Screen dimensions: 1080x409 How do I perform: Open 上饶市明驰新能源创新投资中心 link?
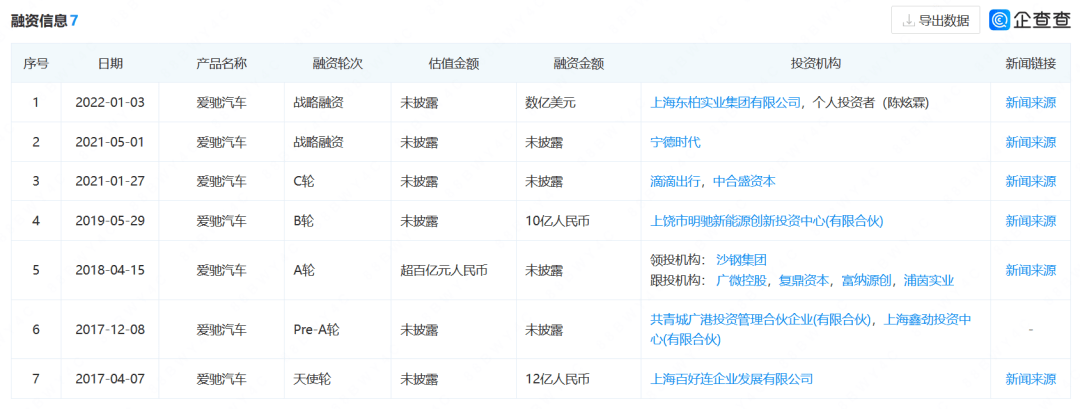tap(767, 221)
